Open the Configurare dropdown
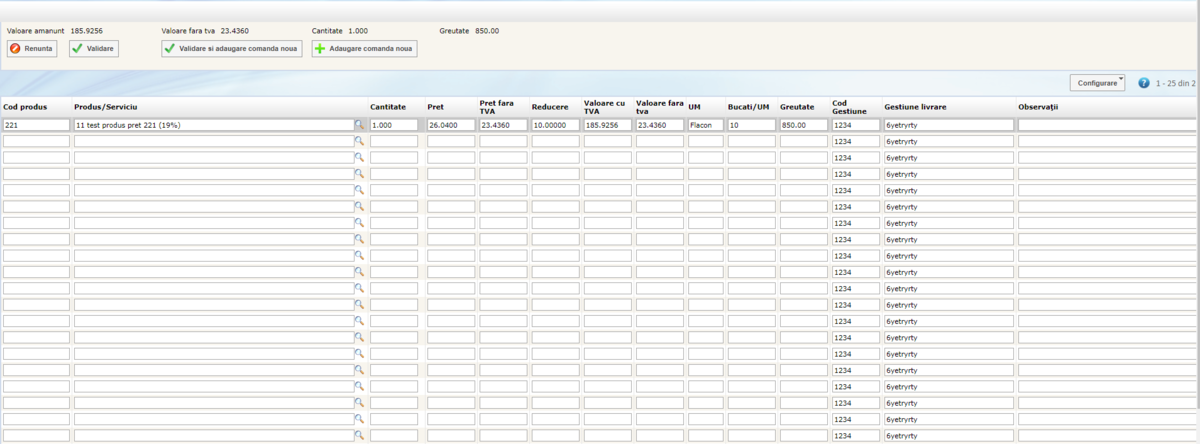The height and width of the screenshot is (444, 1200). (1097, 83)
